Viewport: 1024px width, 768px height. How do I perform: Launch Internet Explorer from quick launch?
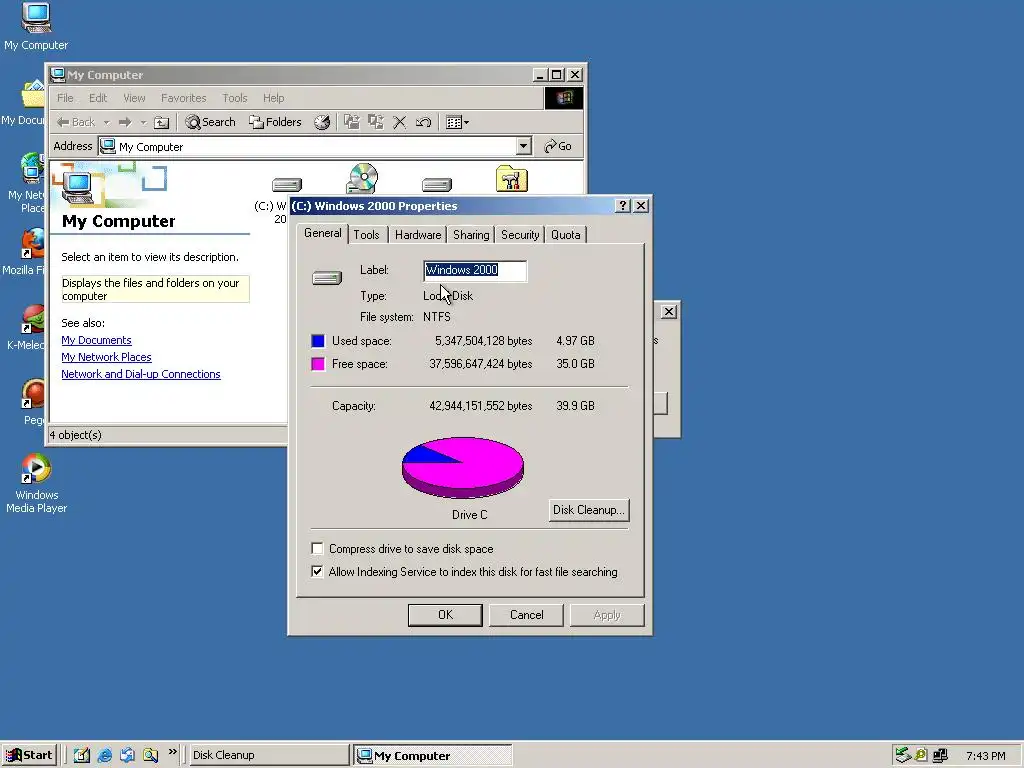(x=104, y=755)
